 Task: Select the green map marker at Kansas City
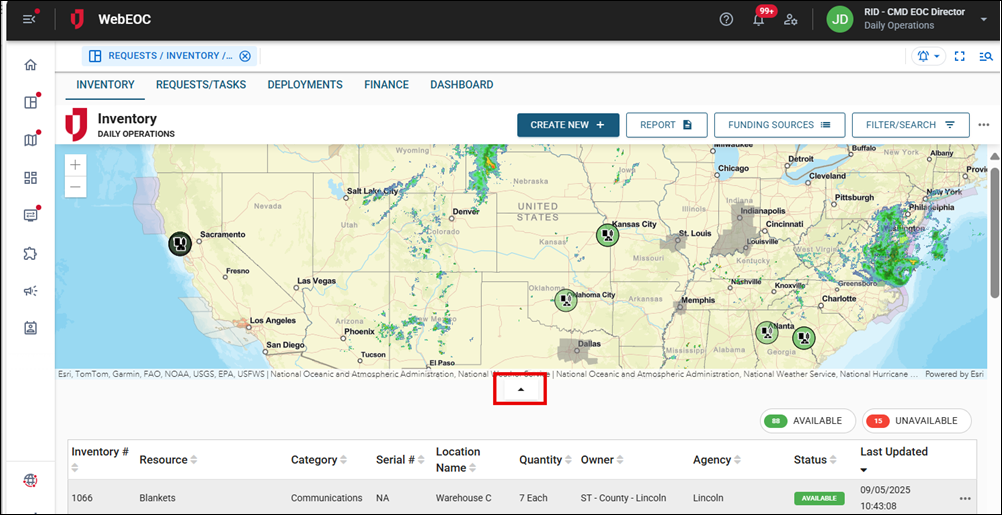608,235
